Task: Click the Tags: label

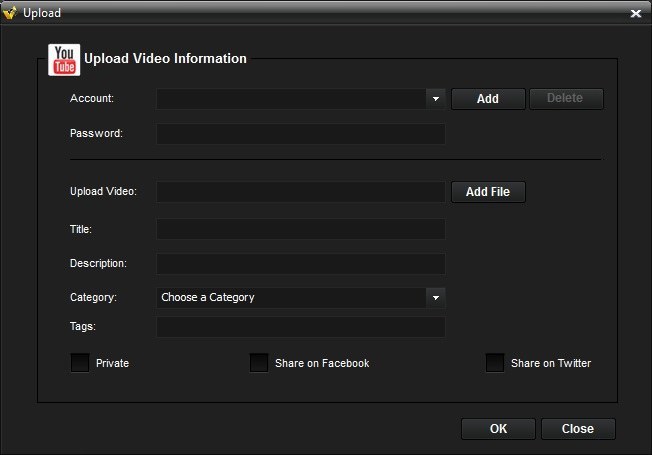Action: click(83, 326)
